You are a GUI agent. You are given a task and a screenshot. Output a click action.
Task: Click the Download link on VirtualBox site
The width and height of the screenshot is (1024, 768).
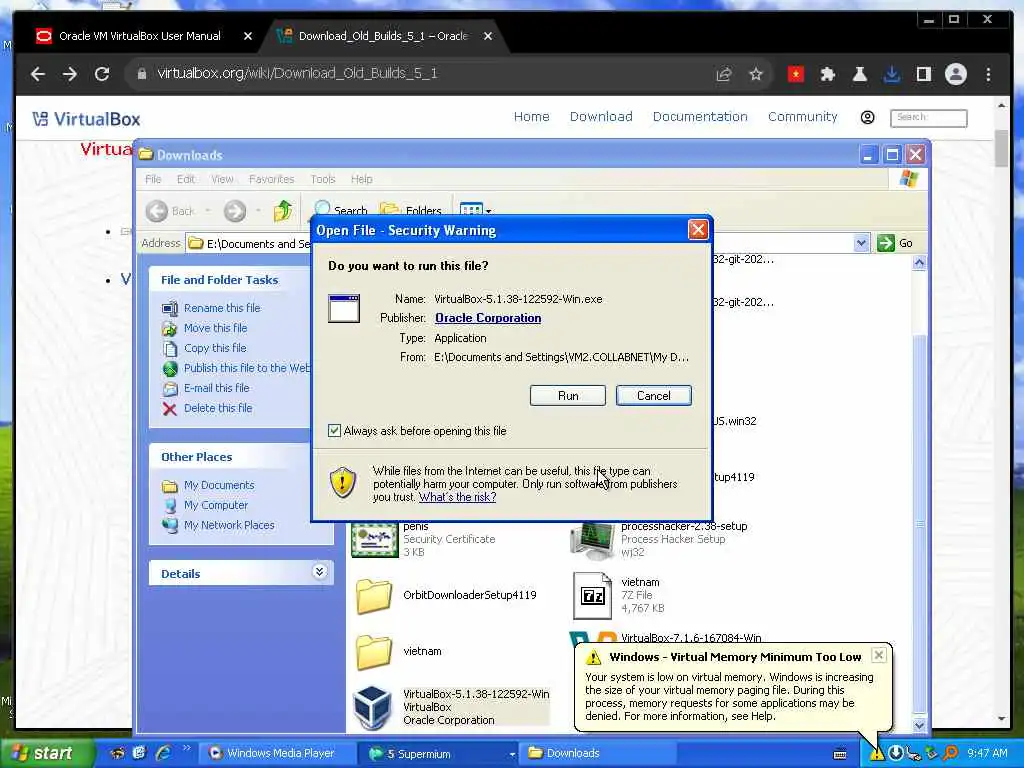pyautogui.click(x=601, y=116)
